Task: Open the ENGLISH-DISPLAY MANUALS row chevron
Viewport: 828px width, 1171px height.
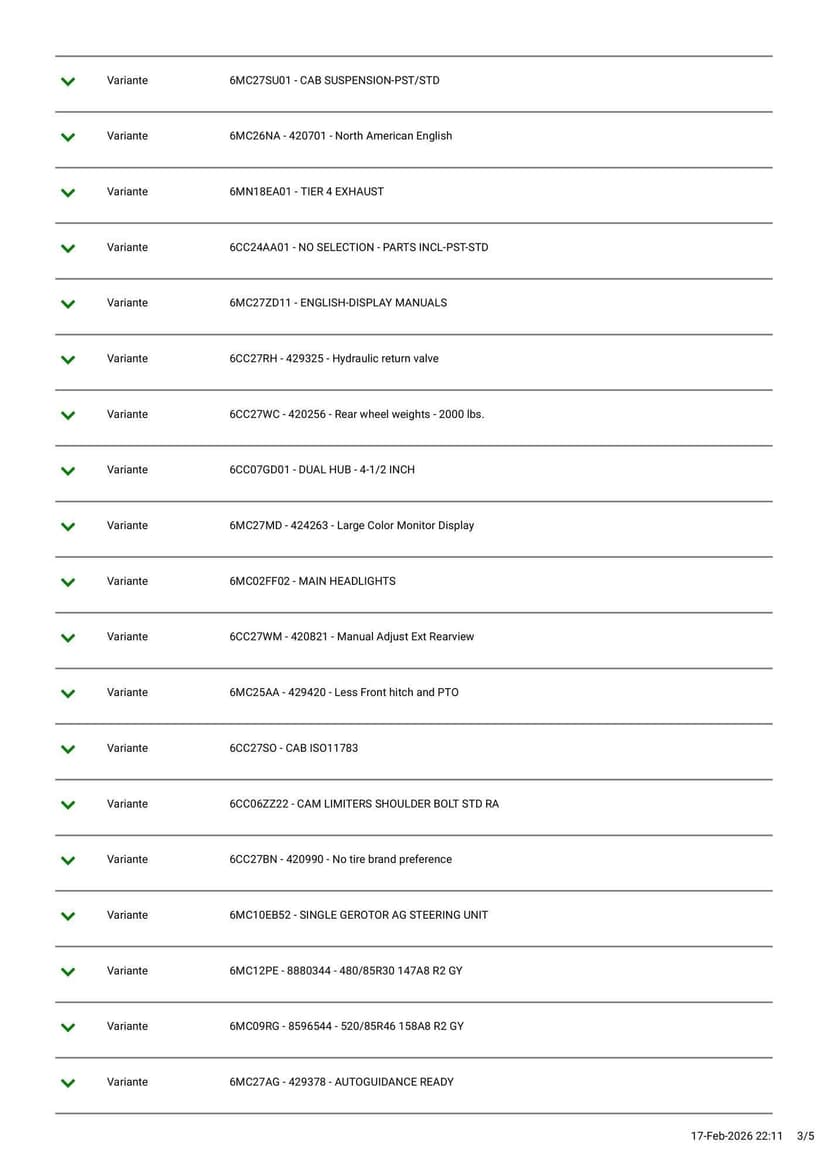Action: 68,304
